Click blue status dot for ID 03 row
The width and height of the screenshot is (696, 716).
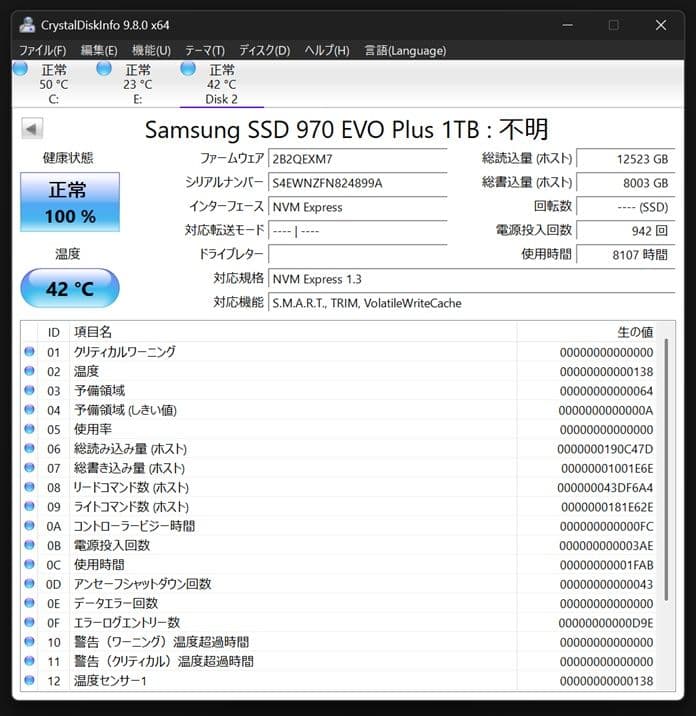coord(29,390)
